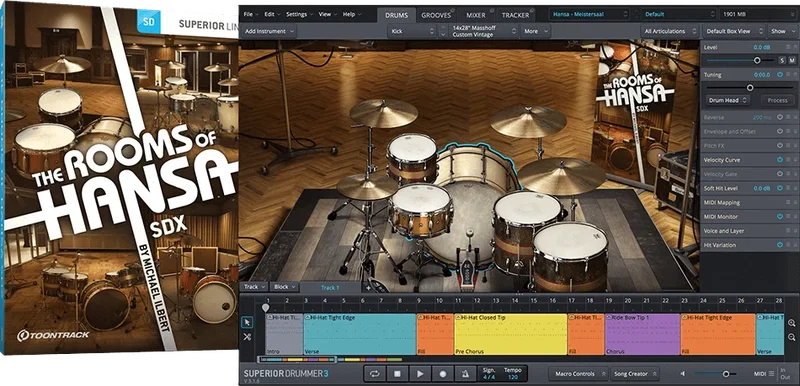Select the scissors cut tool
This screenshot has height=386, width=800.
pos(247,337)
